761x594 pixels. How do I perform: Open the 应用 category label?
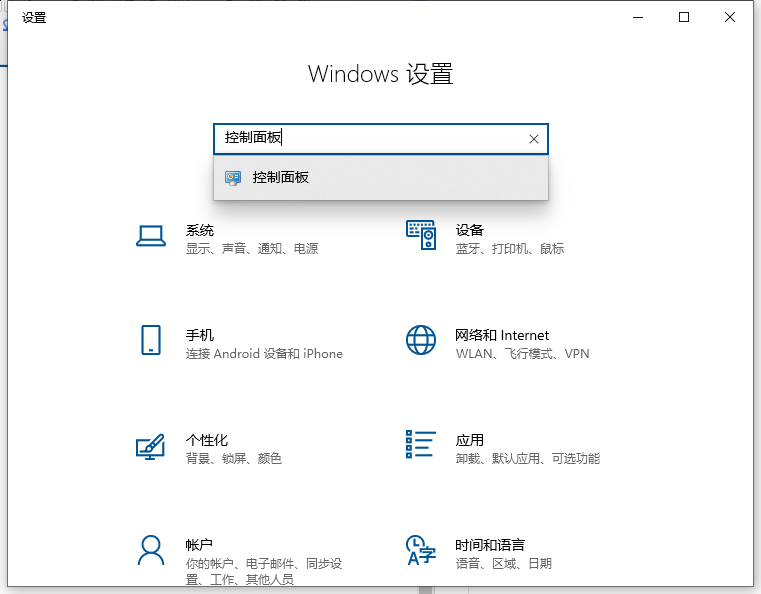click(469, 440)
